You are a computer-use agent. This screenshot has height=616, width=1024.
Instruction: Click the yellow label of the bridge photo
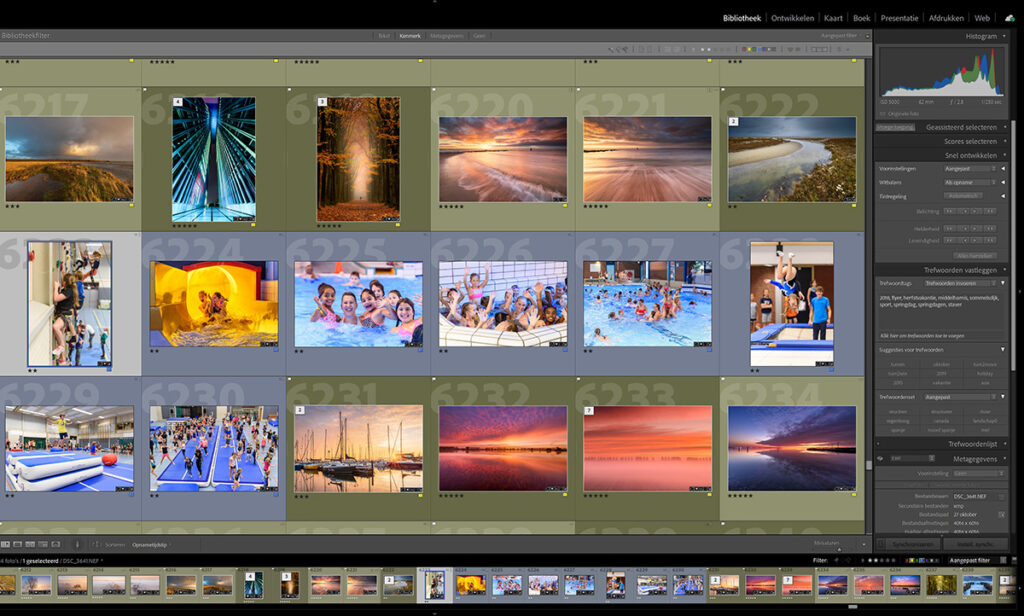(253, 225)
